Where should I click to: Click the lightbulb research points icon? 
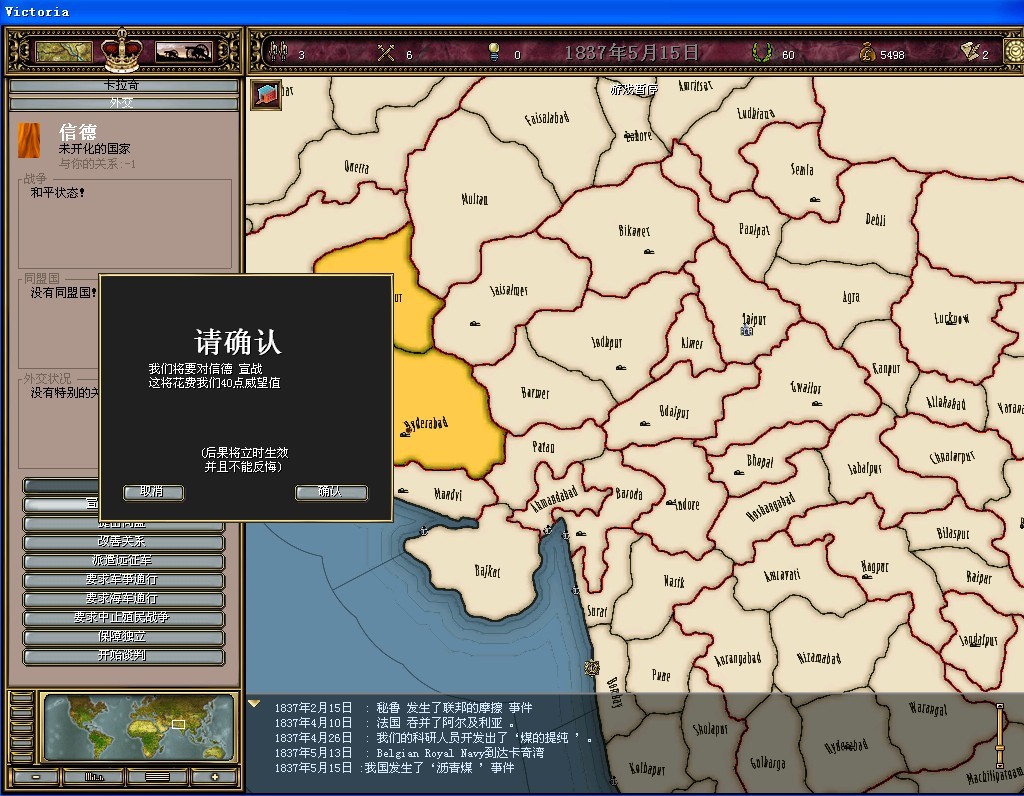[x=494, y=52]
